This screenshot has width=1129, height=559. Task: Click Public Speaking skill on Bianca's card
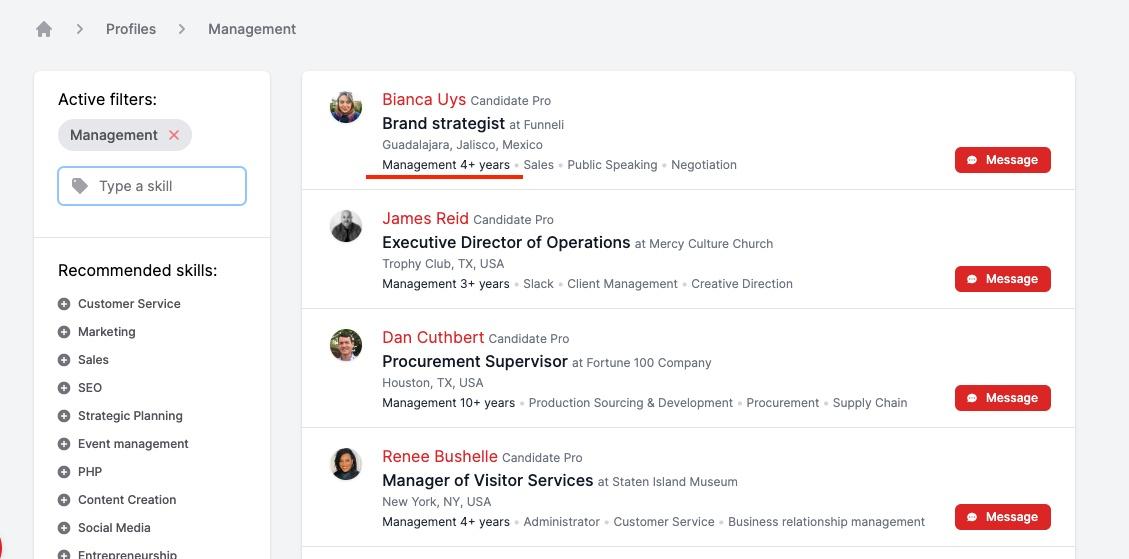click(612, 165)
